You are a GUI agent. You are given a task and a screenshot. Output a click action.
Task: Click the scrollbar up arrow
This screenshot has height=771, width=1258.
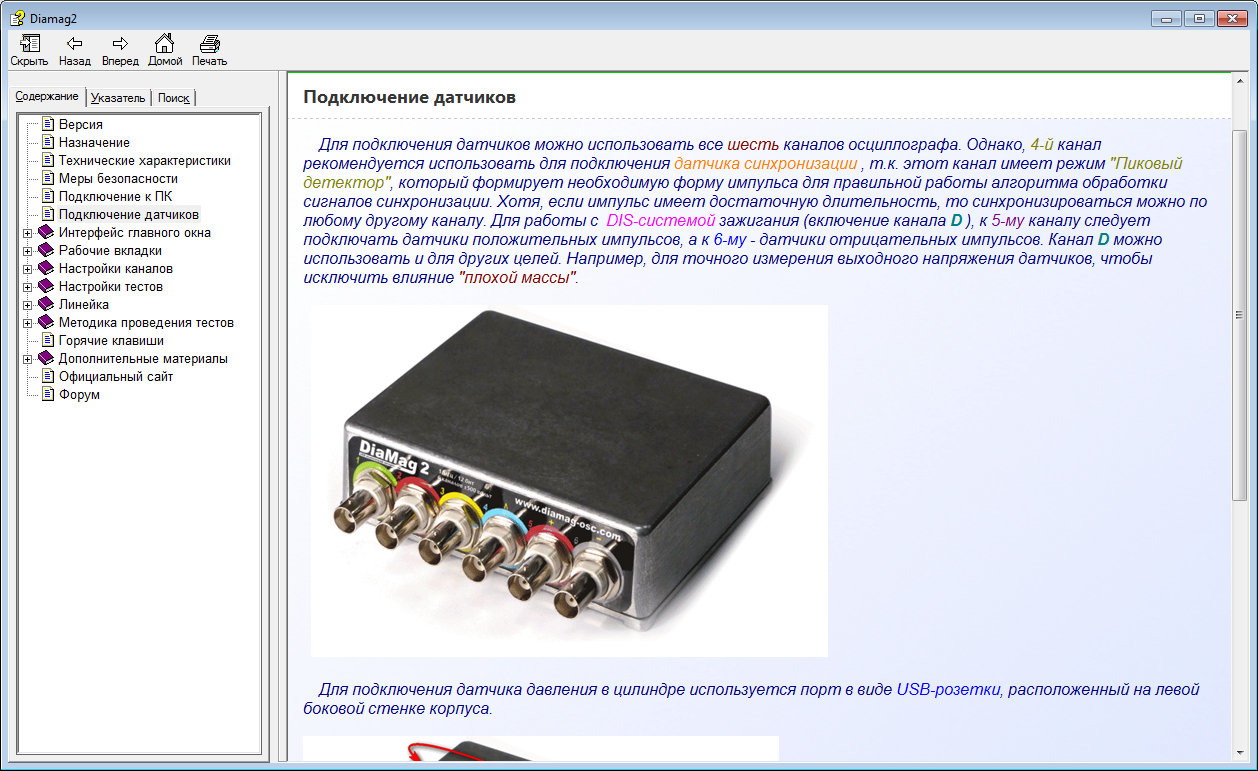[x=1240, y=81]
